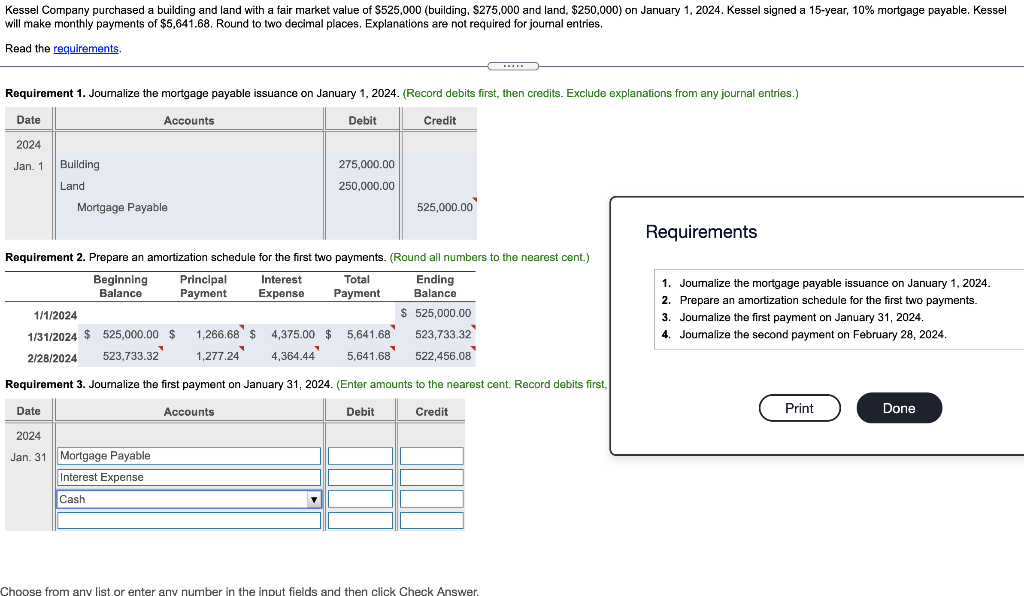Screen dimensions: 1024x596
Task: Click the debit field for Mortgage Payable row
Action: point(360,456)
